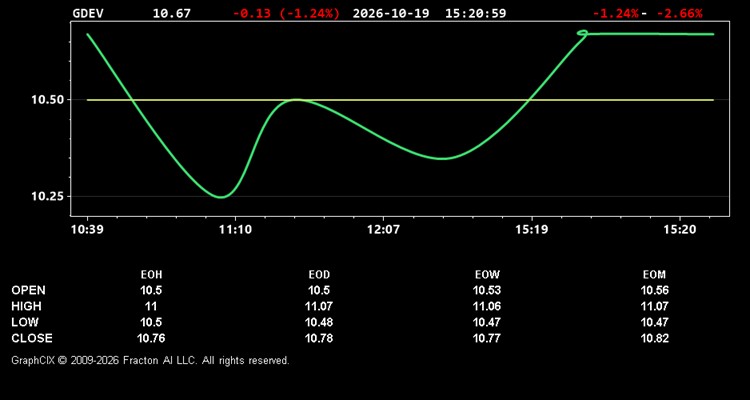The image size is (750, 400).
Task: Select the EOH column header
Action: (x=151, y=275)
